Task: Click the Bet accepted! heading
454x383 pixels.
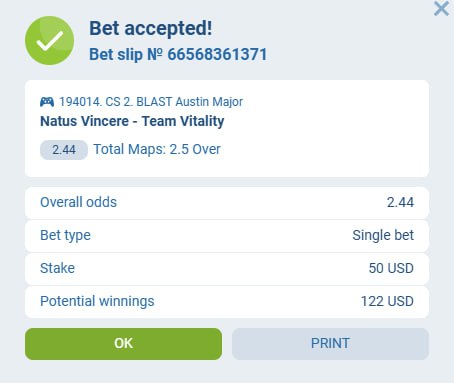Action: 151,28
